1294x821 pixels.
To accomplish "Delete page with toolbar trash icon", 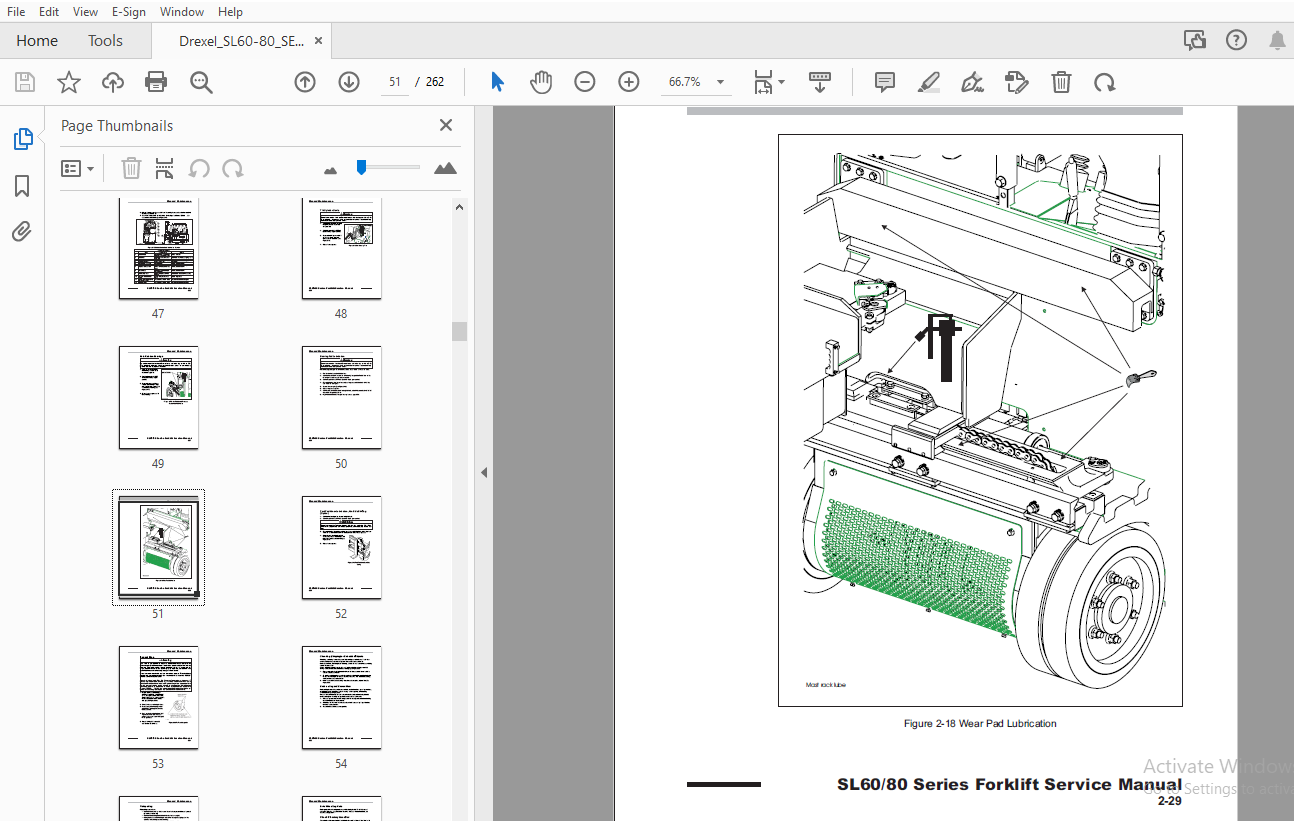I will click(x=1061, y=82).
